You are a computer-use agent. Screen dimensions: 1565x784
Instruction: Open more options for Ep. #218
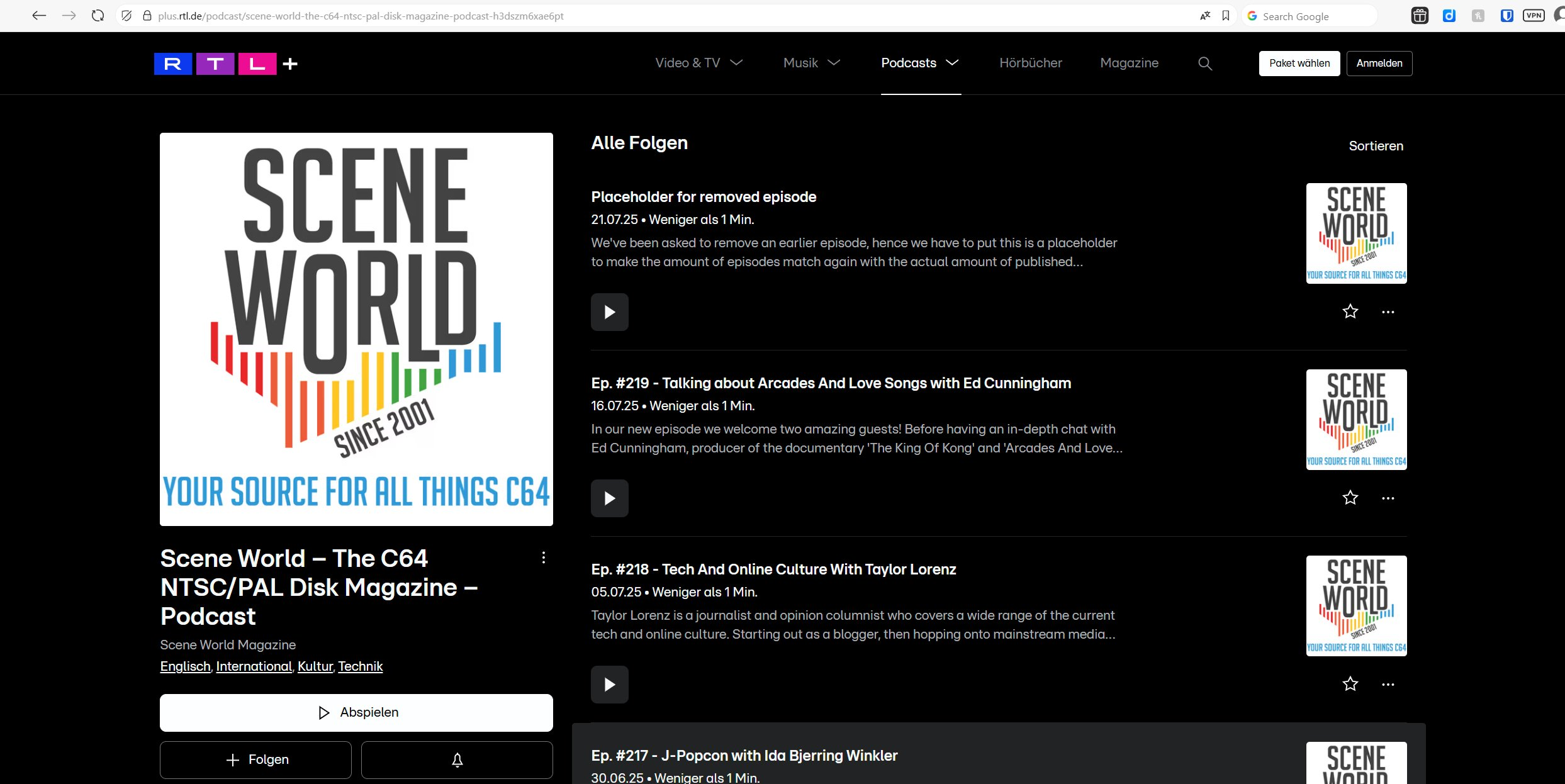pos(1388,685)
